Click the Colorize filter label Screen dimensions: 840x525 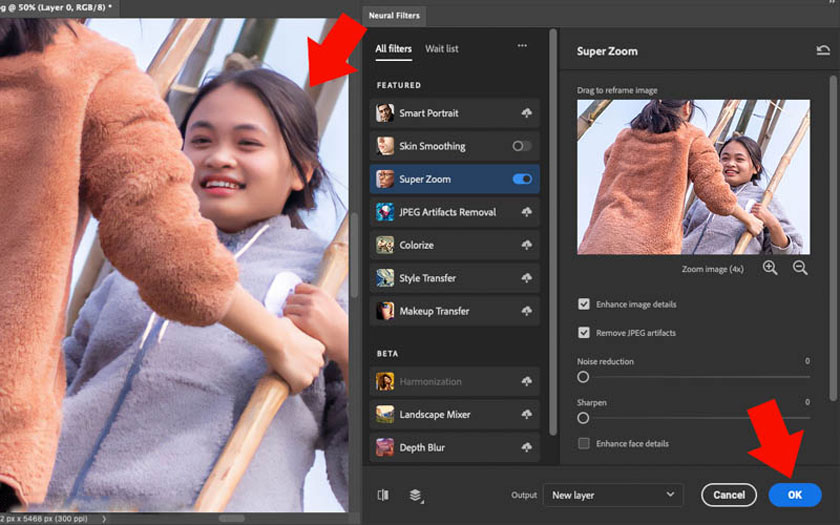pos(416,245)
